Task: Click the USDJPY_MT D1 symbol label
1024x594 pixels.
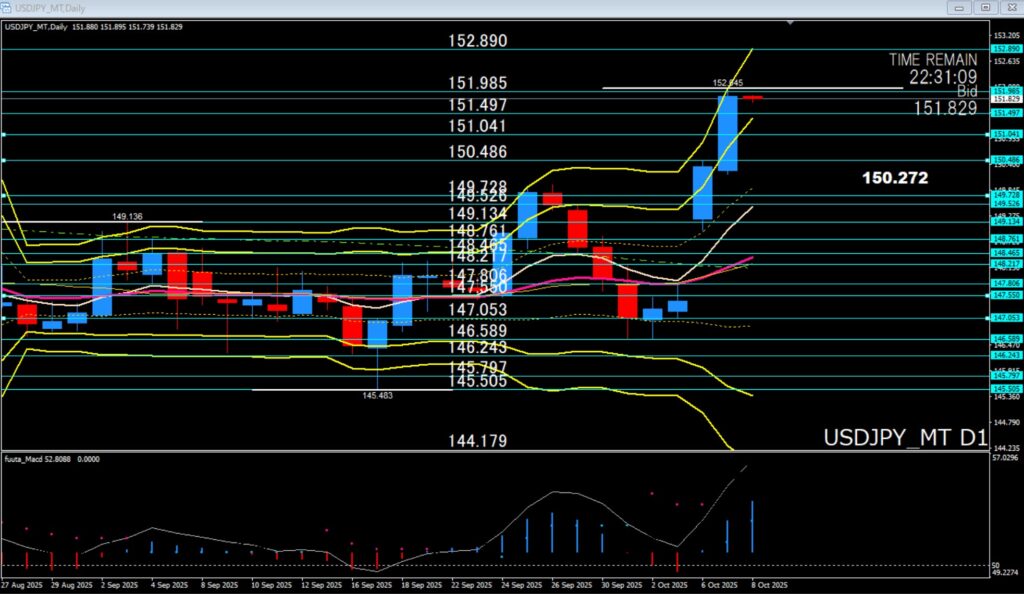Action: [905, 438]
